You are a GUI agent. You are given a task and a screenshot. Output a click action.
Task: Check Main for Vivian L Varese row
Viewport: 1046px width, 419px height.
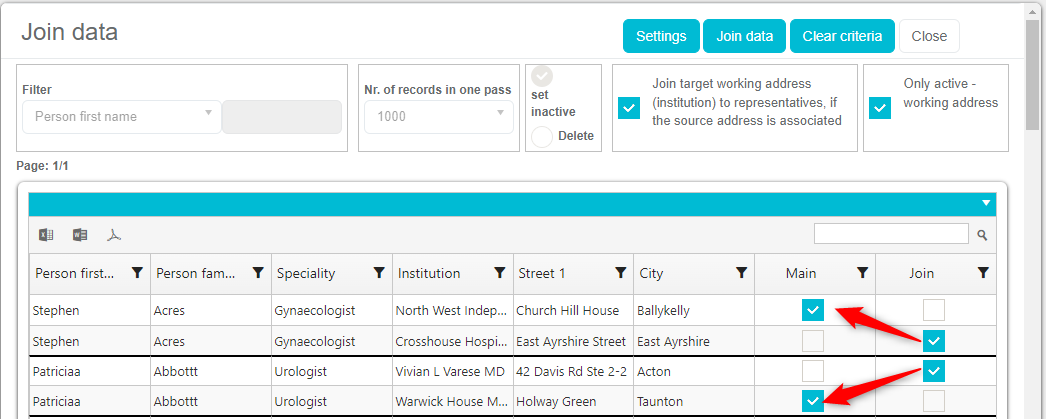pos(813,371)
